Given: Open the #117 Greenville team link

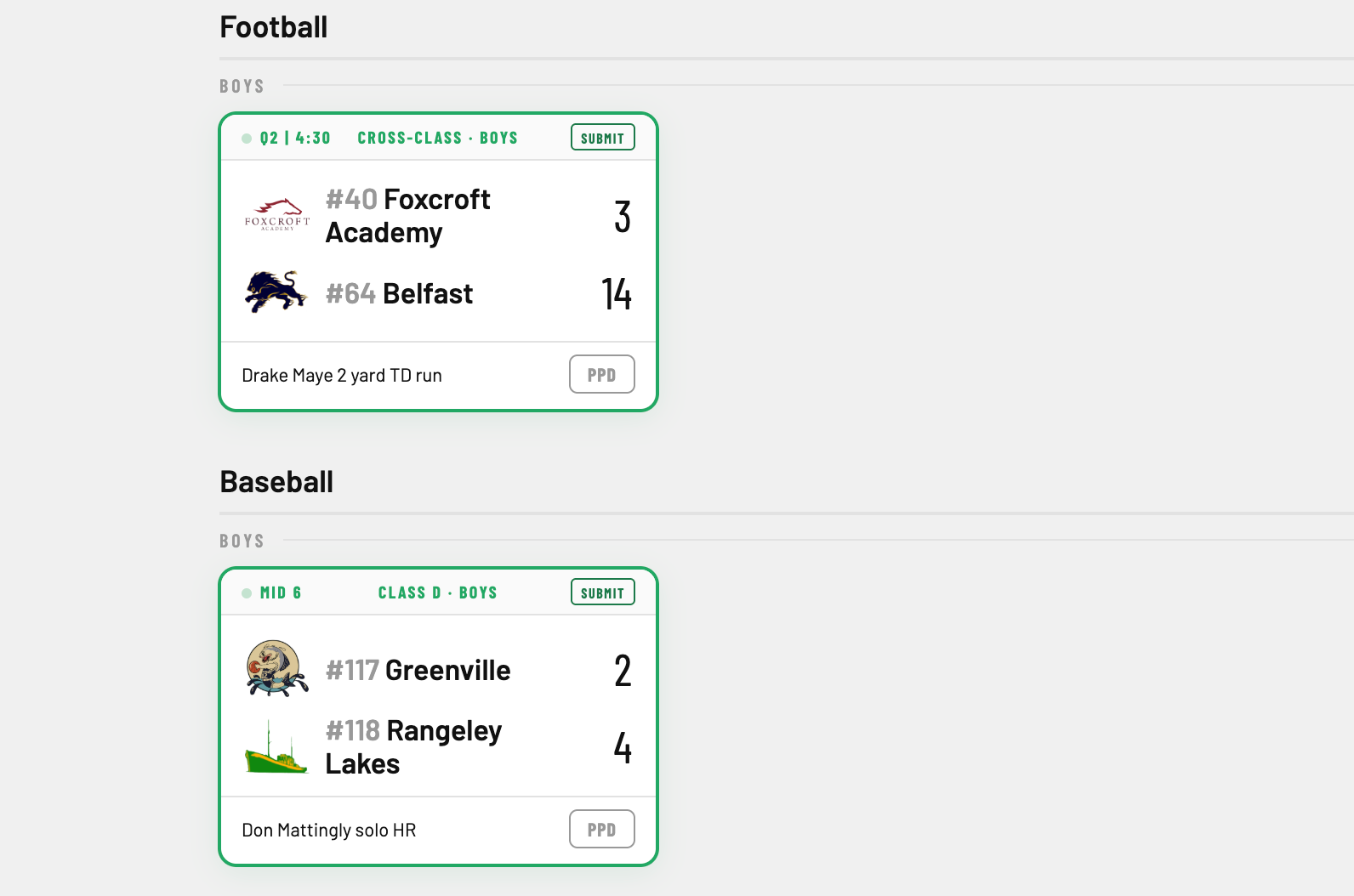Looking at the screenshot, I should [418, 671].
